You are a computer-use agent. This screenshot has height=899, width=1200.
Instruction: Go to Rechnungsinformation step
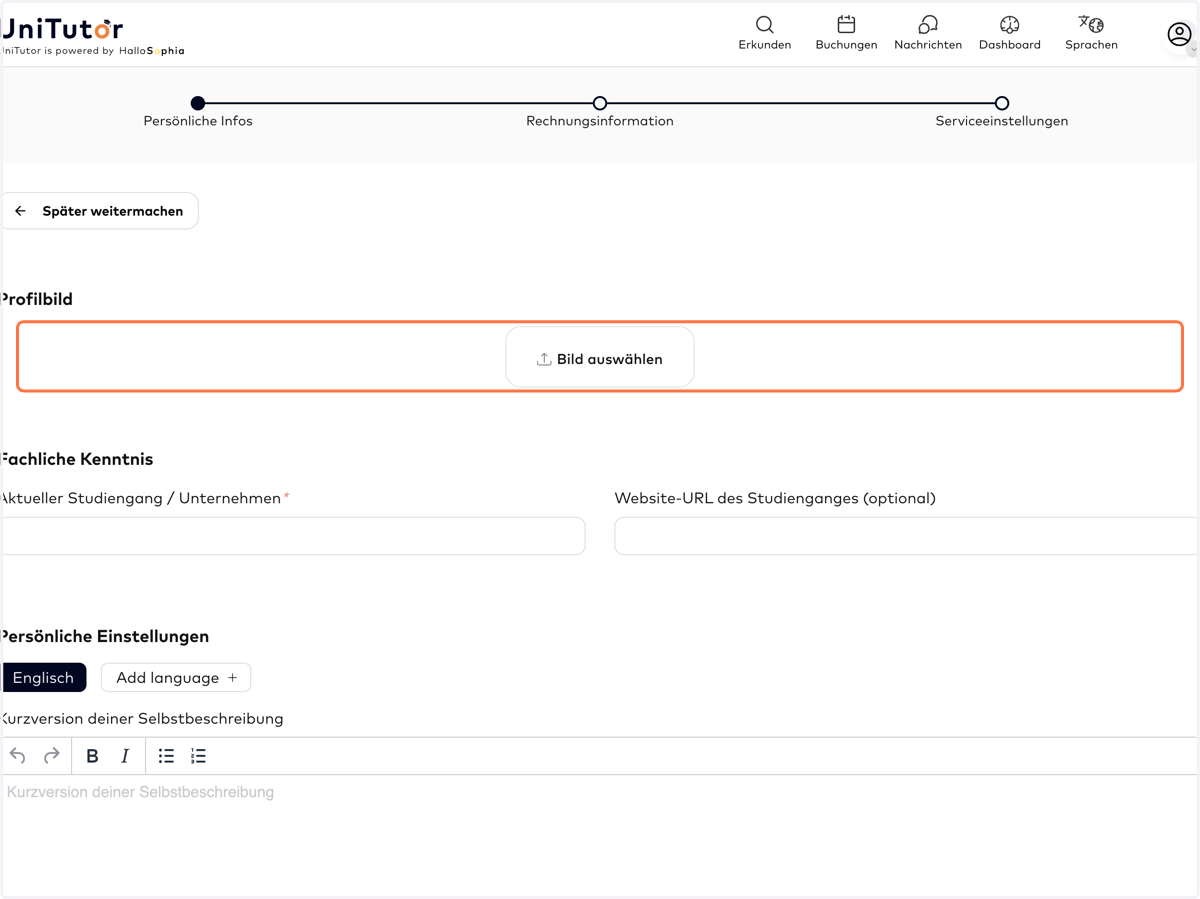pyautogui.click(x=600, y=103)
